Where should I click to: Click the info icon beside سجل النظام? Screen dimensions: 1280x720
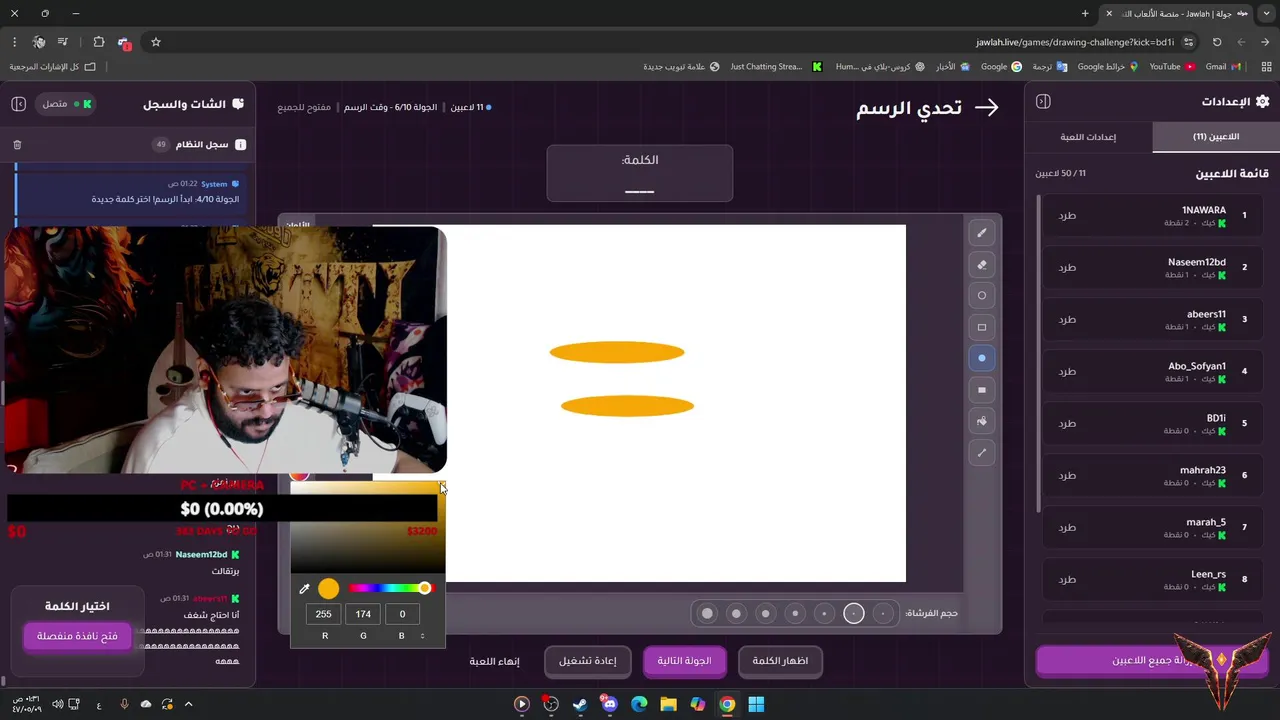click(240, 145)
